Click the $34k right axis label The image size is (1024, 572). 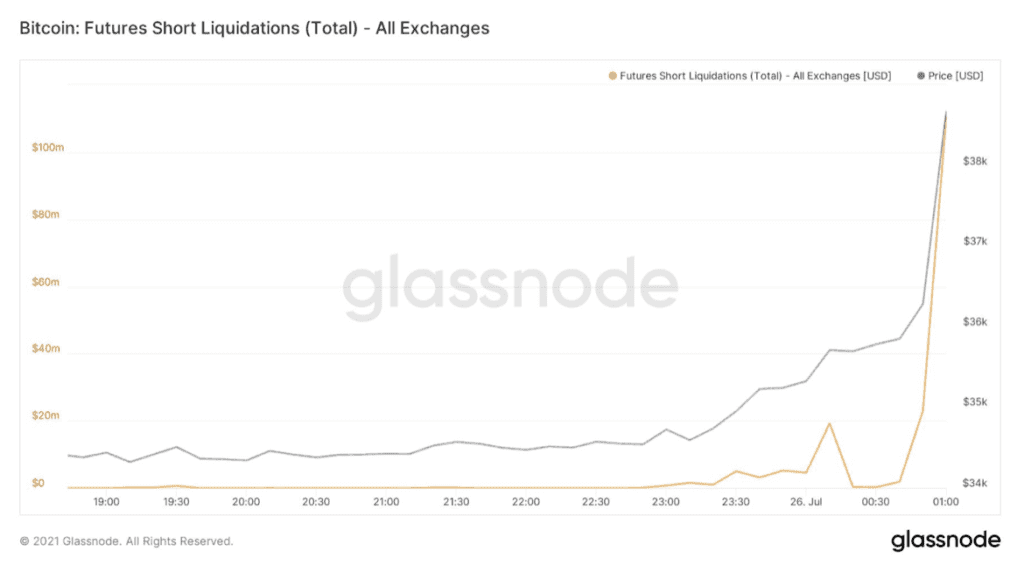(x=973, y=483)
